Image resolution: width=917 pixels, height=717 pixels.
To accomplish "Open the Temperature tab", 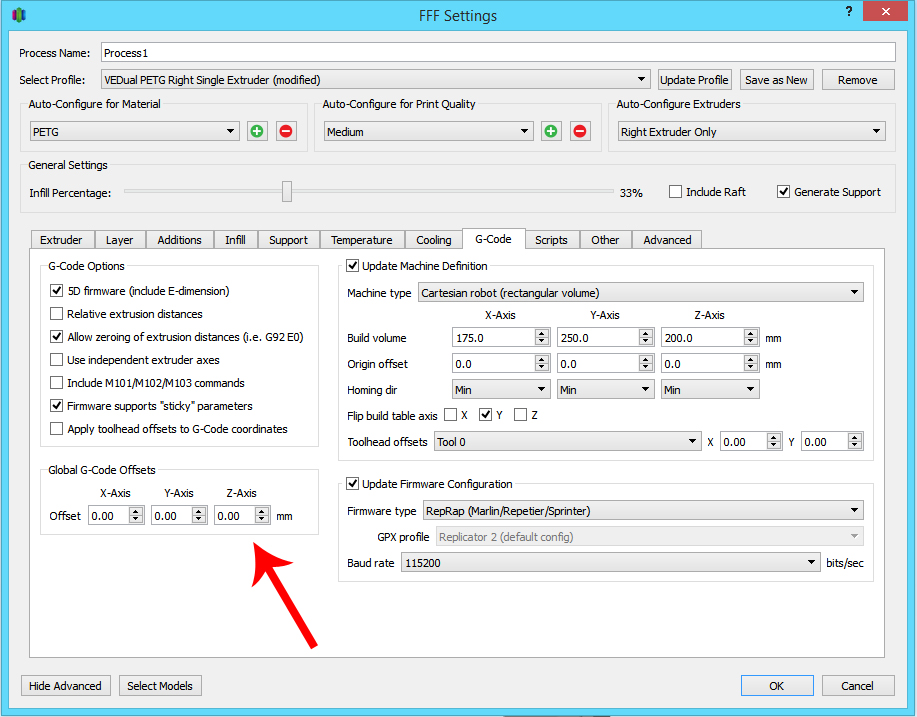I will click(361, 240).
